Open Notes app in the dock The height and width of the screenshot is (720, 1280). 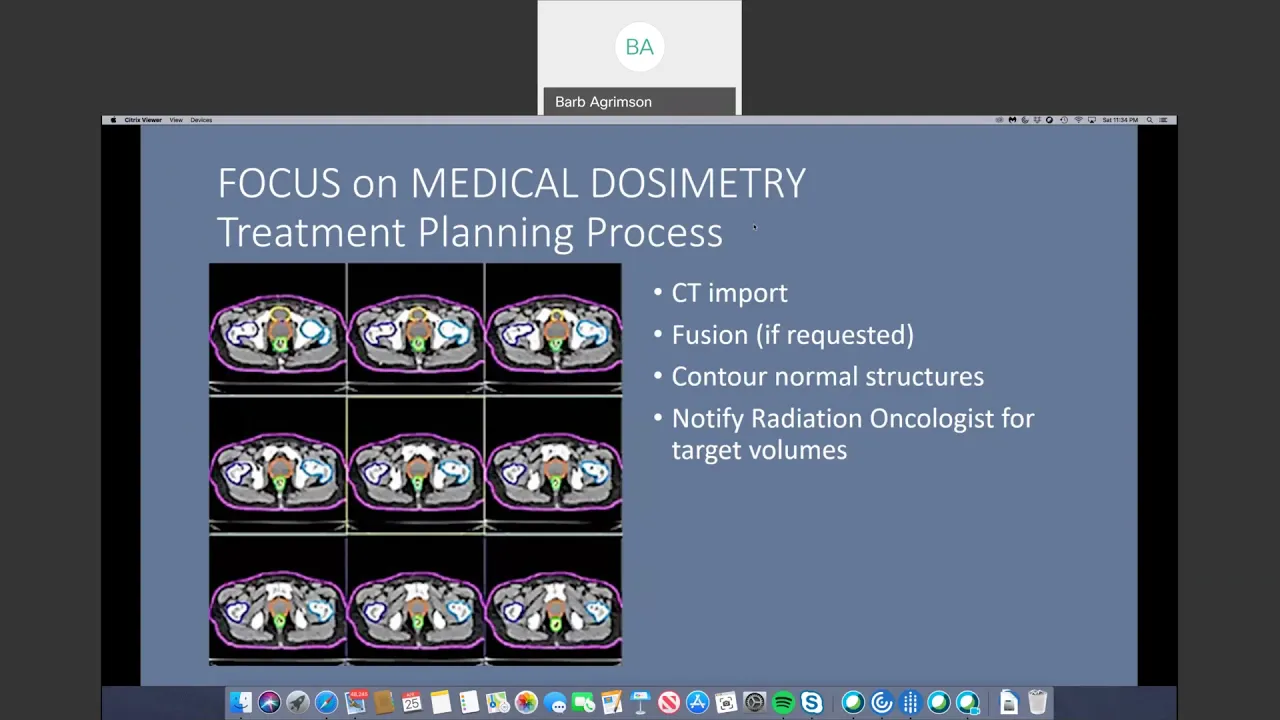[x=441, y=703]
